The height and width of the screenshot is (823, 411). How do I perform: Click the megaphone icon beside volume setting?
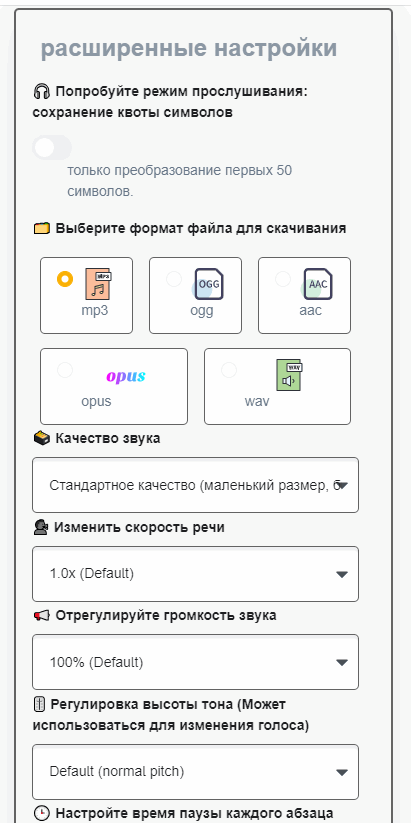pos(41,616)
